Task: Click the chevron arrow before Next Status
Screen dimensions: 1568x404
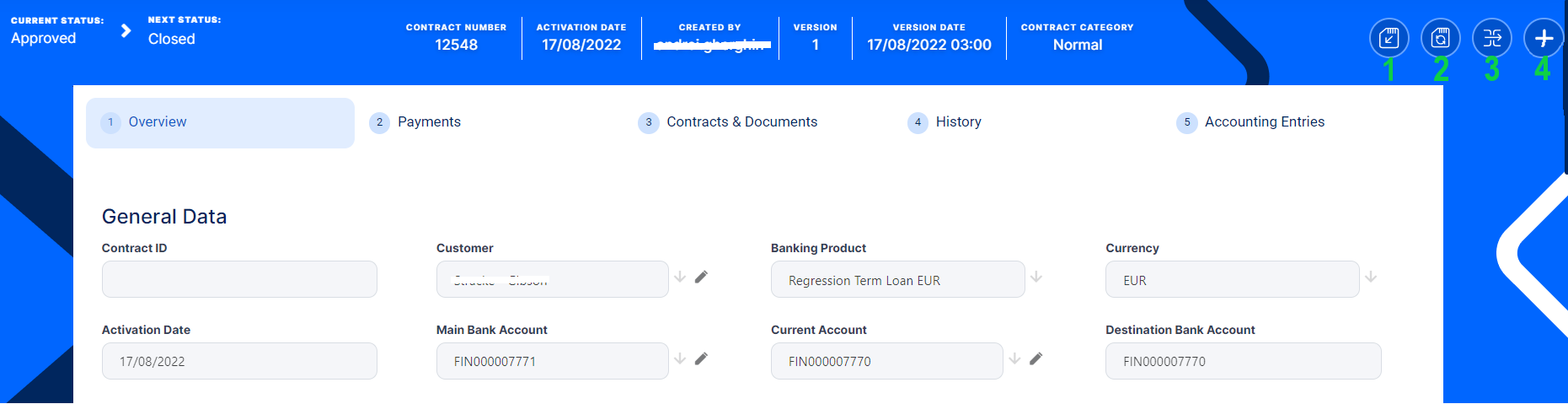Action: pyautogui.click(x=126, y=31)
